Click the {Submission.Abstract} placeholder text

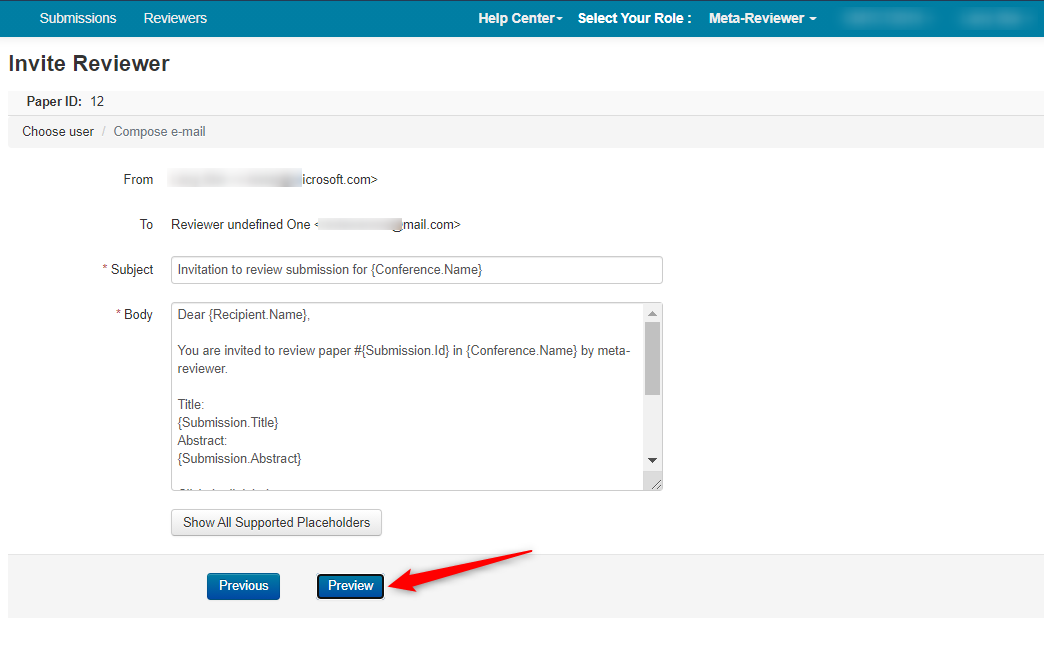pyautogui.click(x=239, y=458)
